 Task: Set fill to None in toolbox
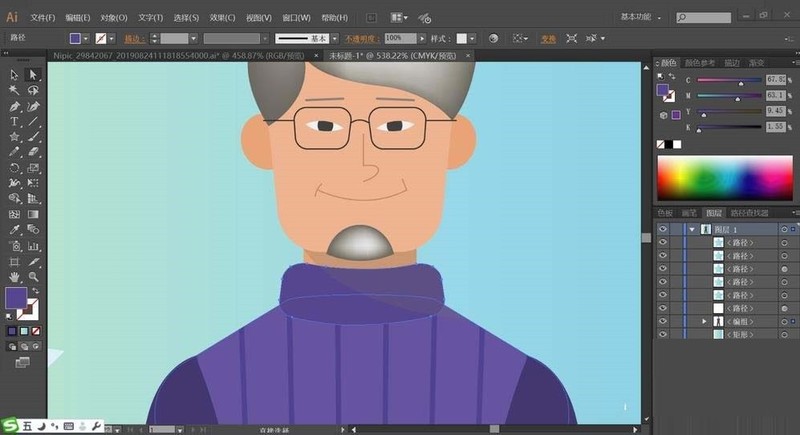[x=36, y=331]
